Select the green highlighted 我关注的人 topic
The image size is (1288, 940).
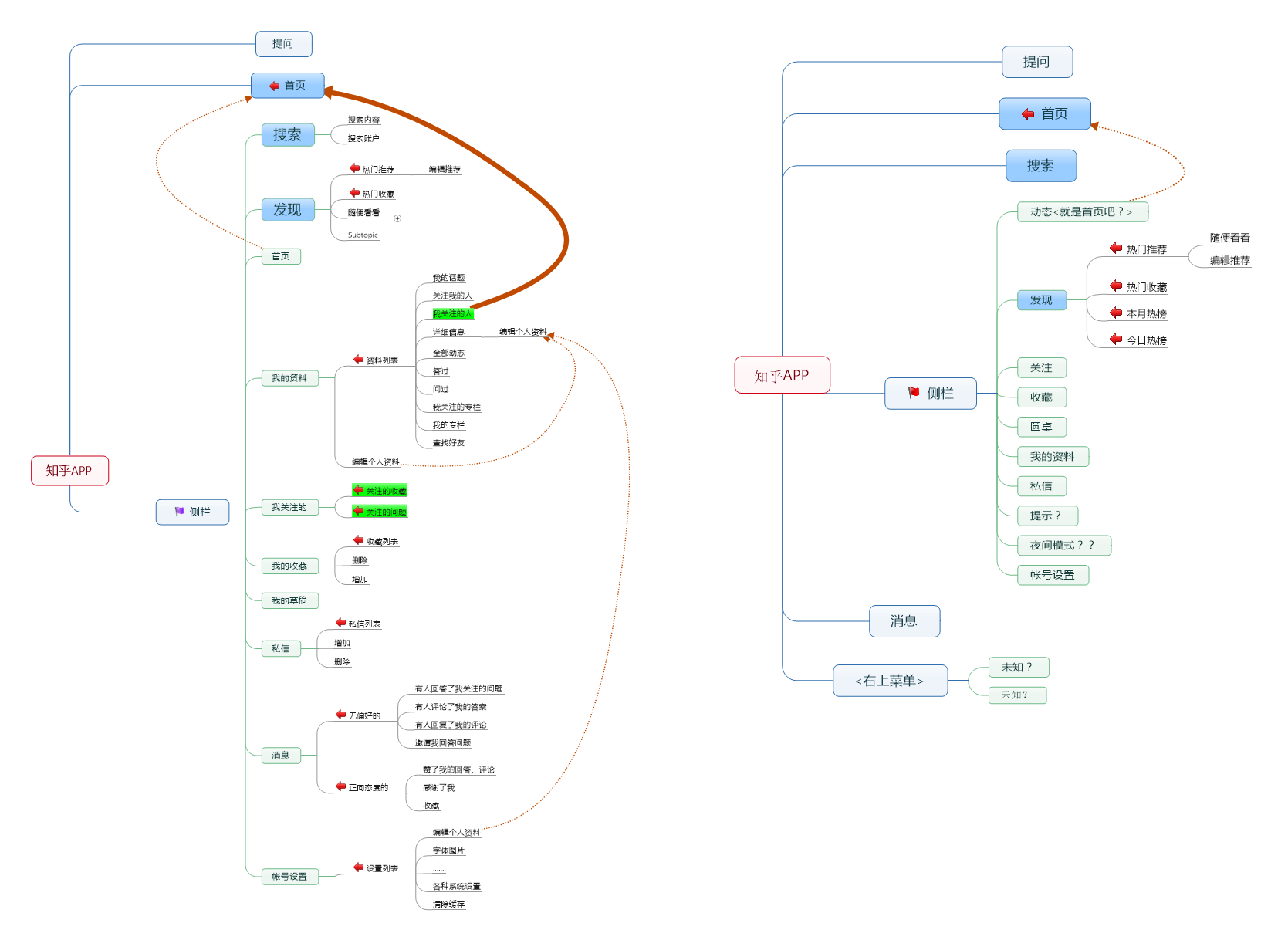click(452, 314)
